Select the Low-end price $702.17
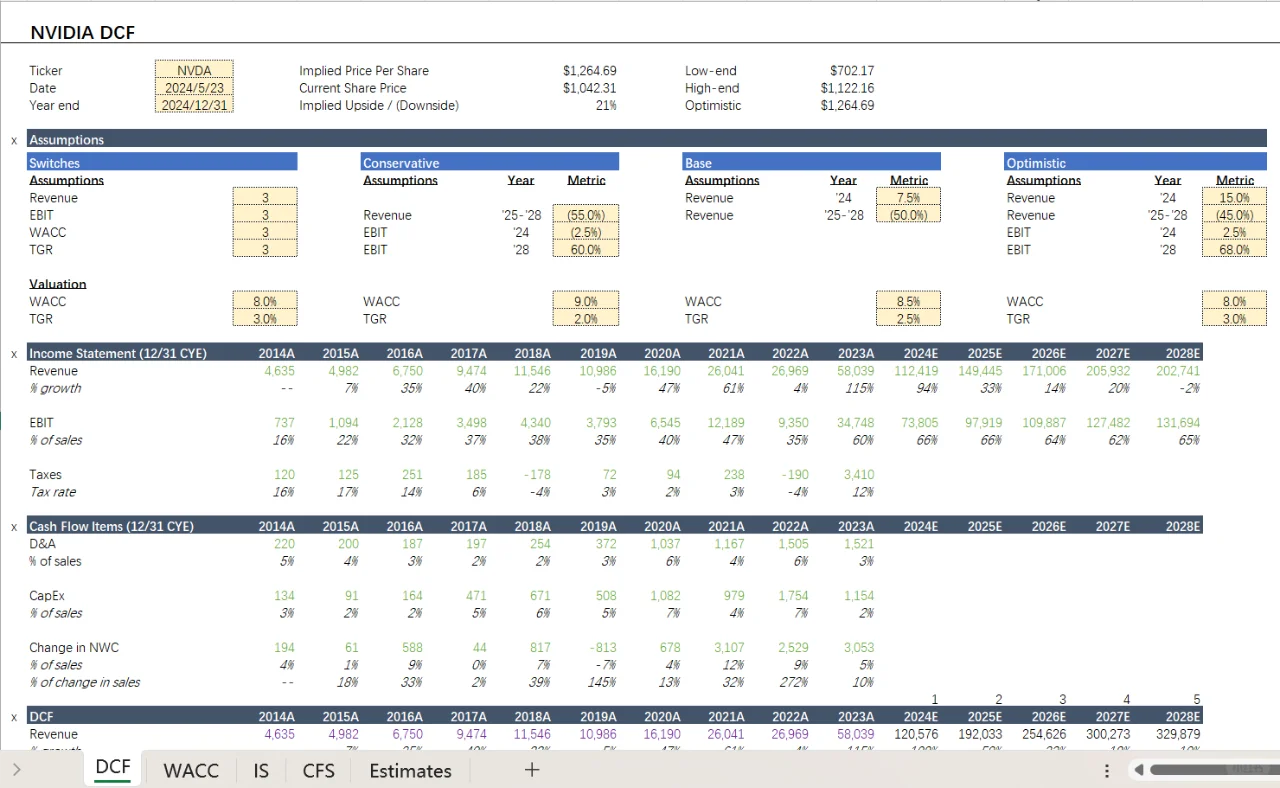 (852, 70)
